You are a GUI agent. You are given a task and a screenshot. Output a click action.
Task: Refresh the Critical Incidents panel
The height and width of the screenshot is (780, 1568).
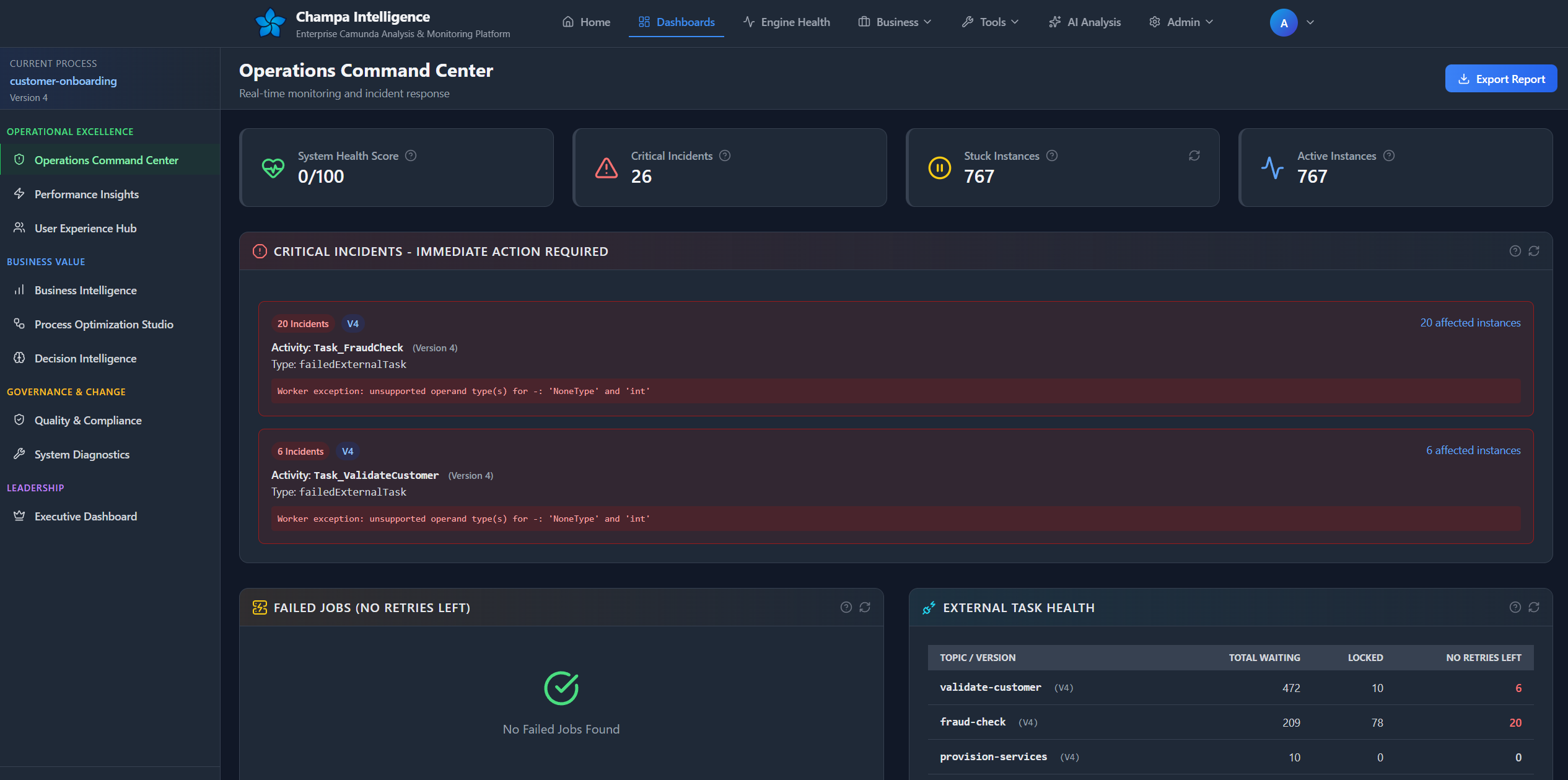pyautogui.click(x=1534, y=251)
